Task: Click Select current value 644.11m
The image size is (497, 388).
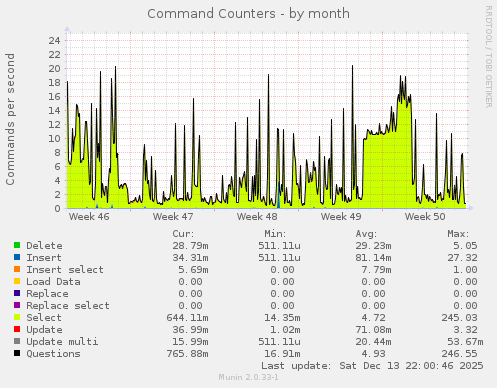Action: [187, 318]
